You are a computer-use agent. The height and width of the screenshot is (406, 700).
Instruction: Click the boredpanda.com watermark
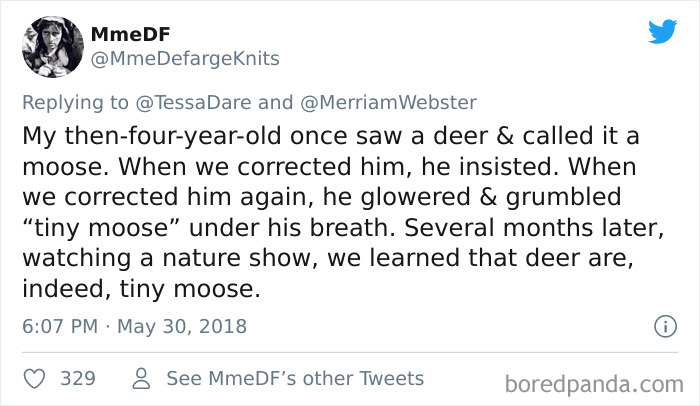[594, 383]
